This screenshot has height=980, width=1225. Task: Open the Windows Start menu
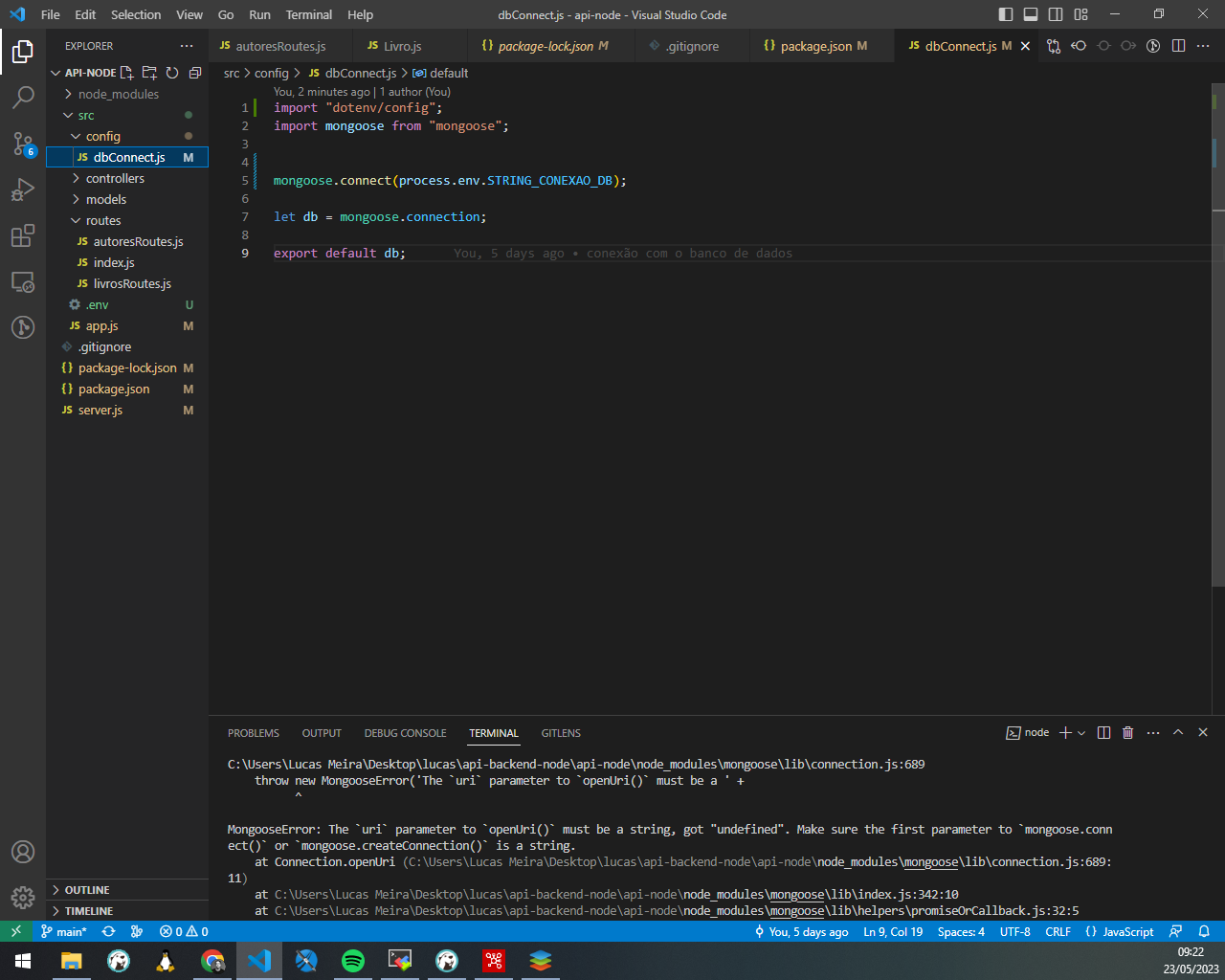tap(23, 961)
